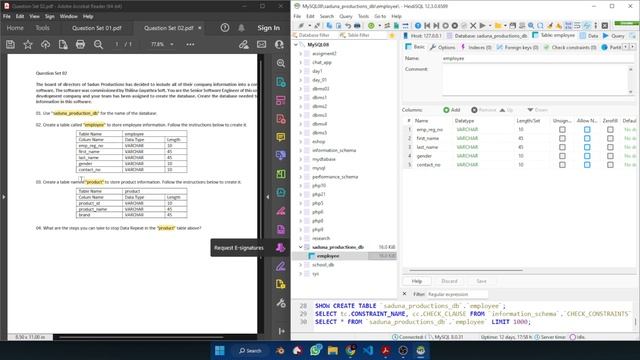The width and height of the screenshot is (640, 360).
Task: Save the PDF with Acrobat's save icon
Action: (10, 44)
